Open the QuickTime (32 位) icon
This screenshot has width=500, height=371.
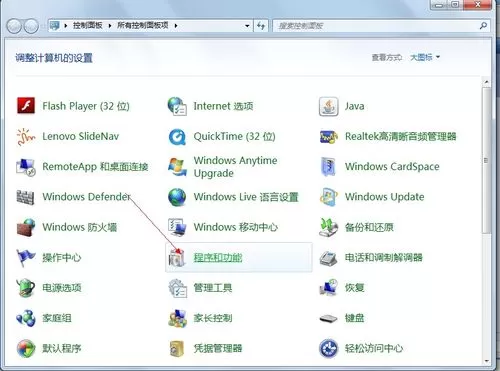click(x=177, y=136)
